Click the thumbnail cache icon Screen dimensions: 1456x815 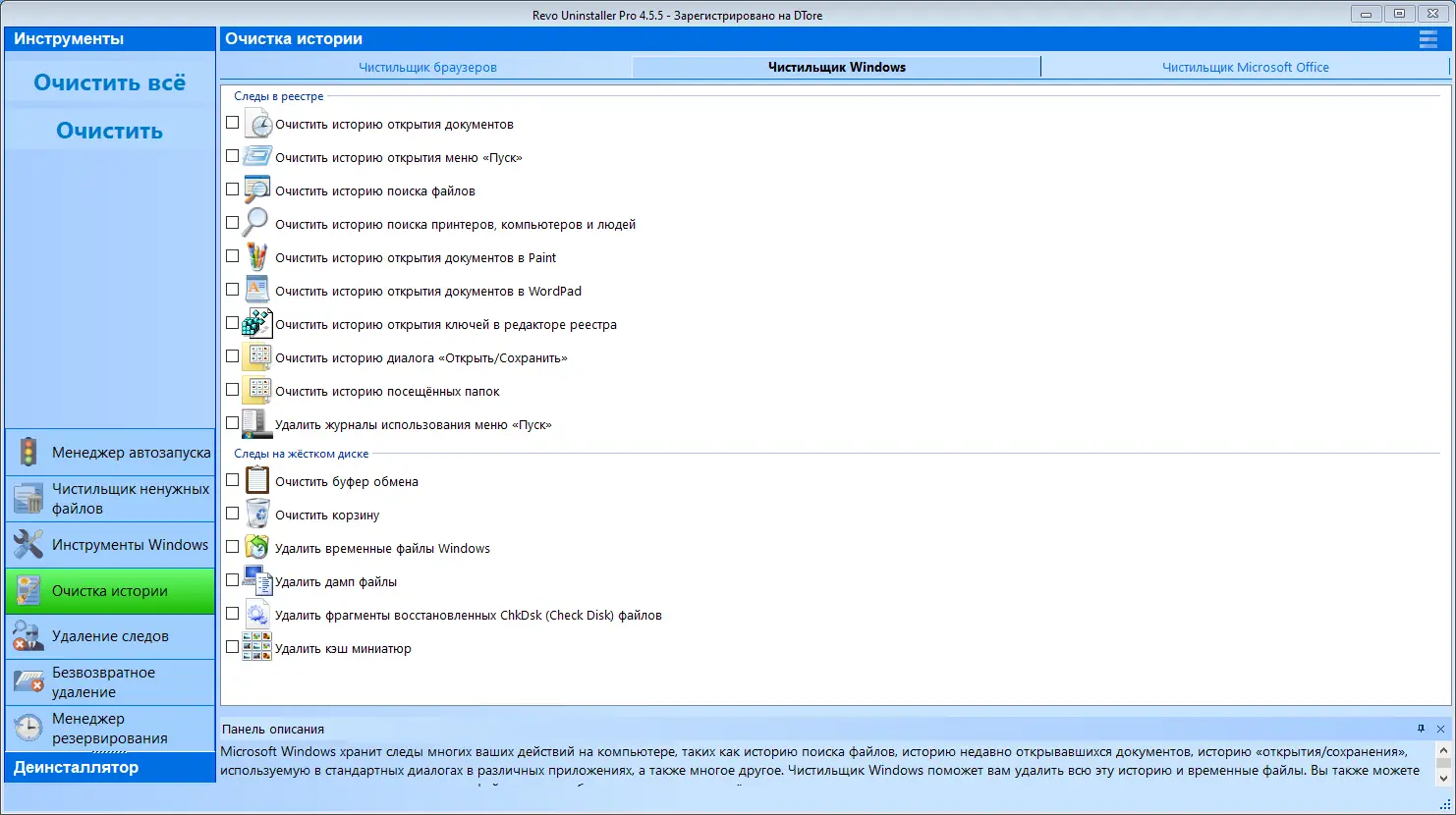point(257,648)
